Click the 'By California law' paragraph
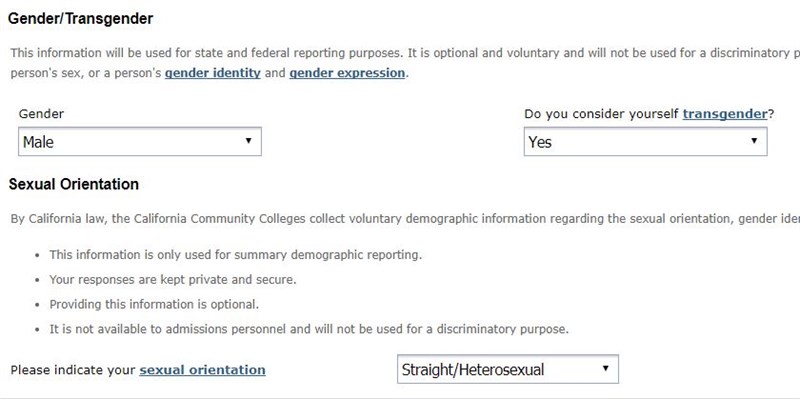Screen dimensions: 800x399 pos(405,219)
